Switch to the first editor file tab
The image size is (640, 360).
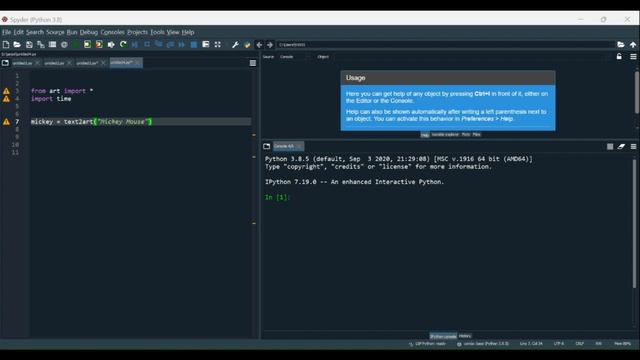click(22, 63)
